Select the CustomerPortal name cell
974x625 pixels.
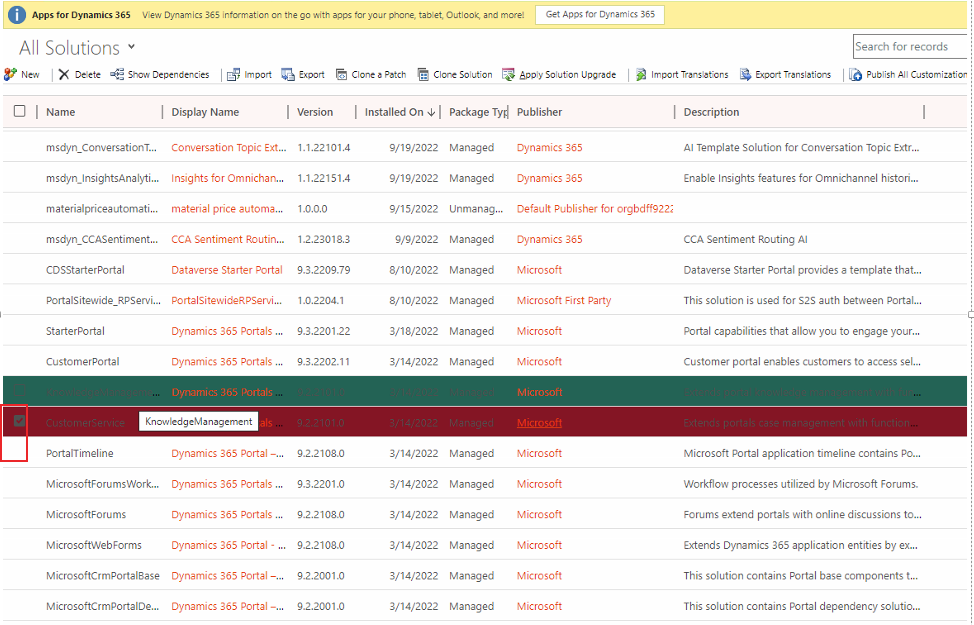(x=83, y=362)
